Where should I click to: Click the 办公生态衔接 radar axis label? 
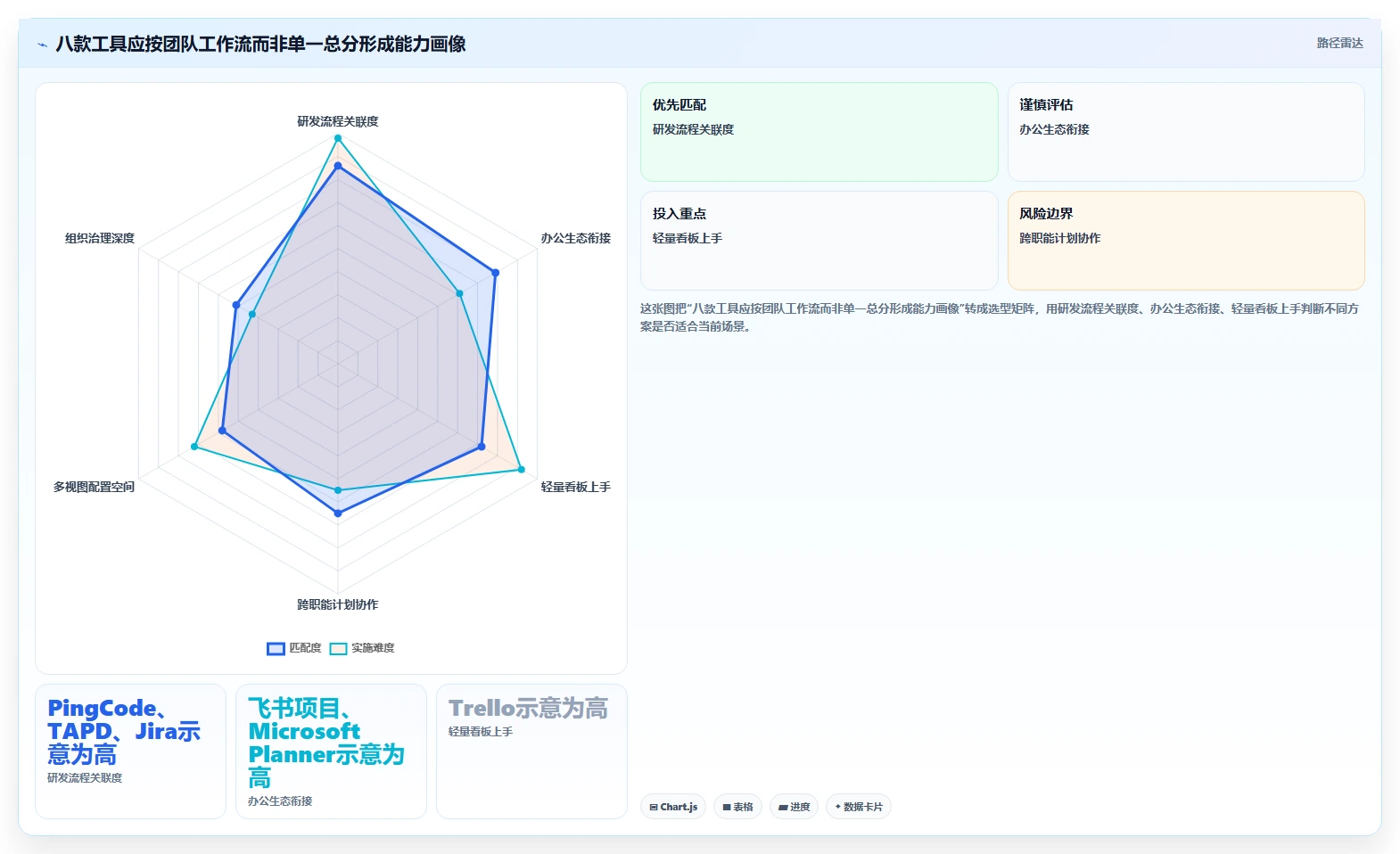[x=575, y=238]
